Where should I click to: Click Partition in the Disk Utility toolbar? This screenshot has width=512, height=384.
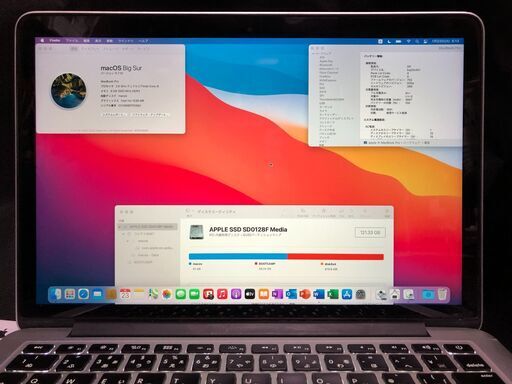click(x=323, y=213)
